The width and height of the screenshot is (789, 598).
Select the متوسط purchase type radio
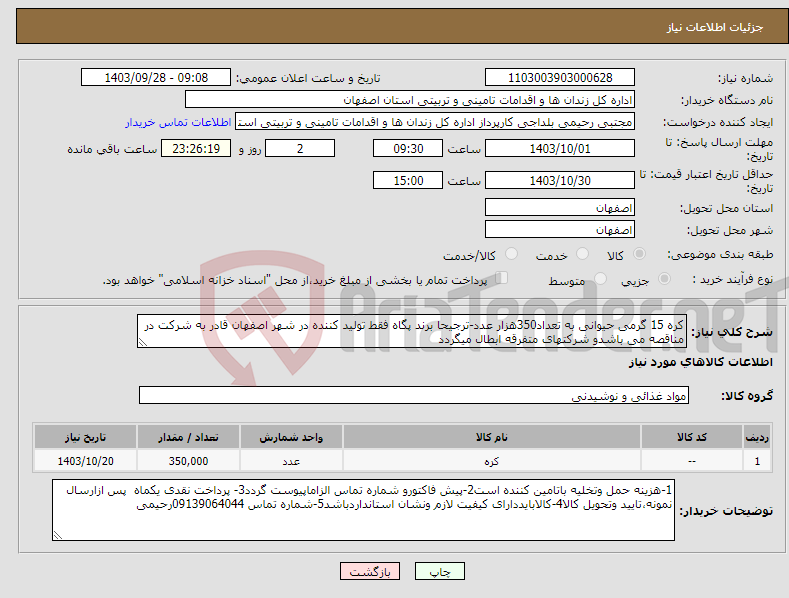point(600,279)
